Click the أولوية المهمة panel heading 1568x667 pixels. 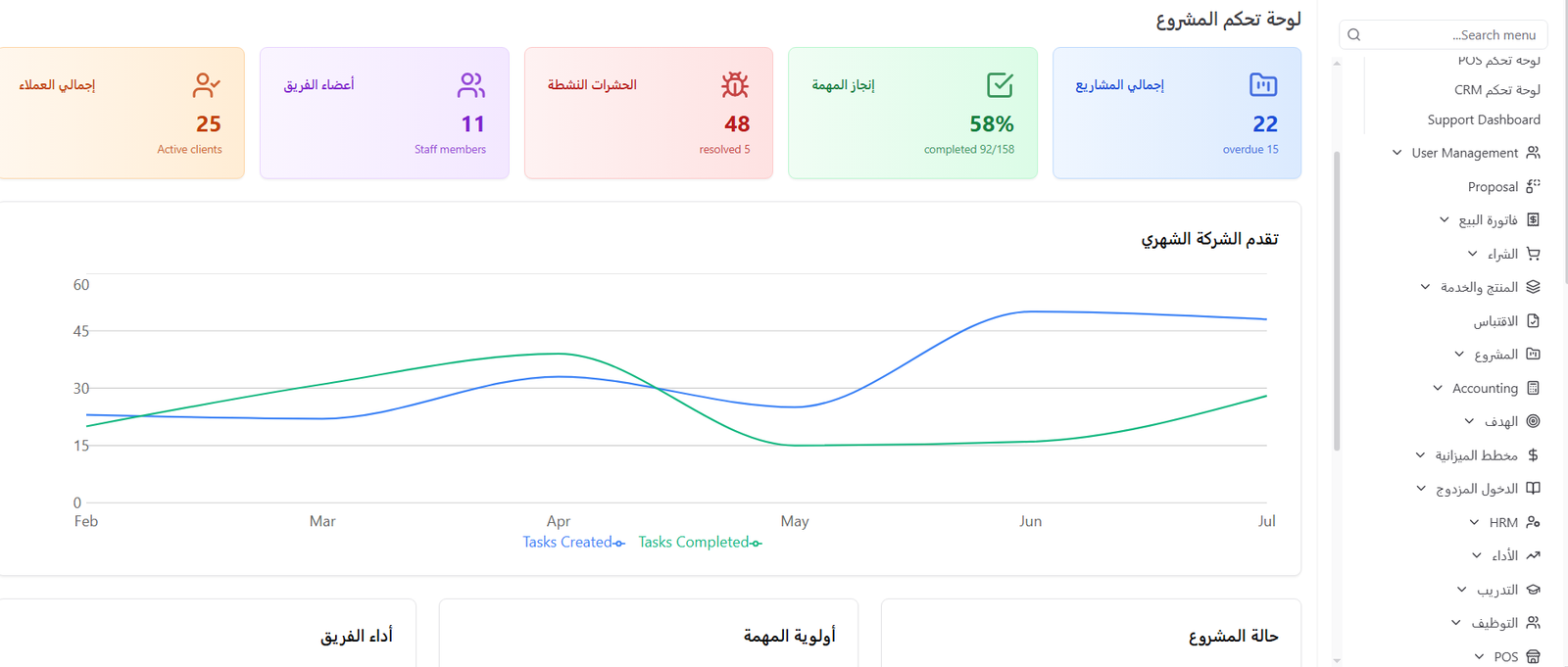tap(790, 637)
